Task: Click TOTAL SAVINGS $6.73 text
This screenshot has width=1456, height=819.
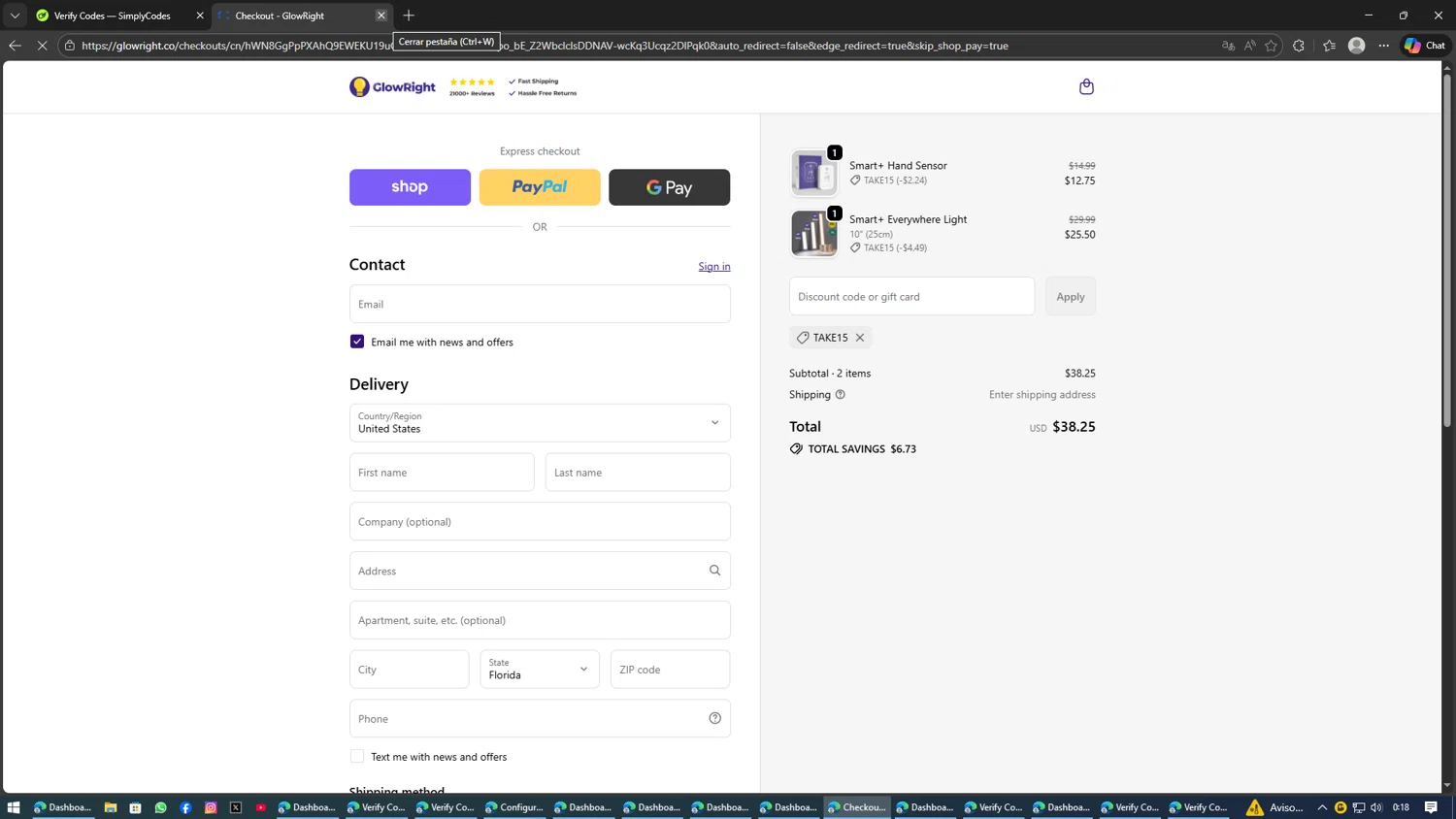Action: pyautogui.click(x=862, y=449)
